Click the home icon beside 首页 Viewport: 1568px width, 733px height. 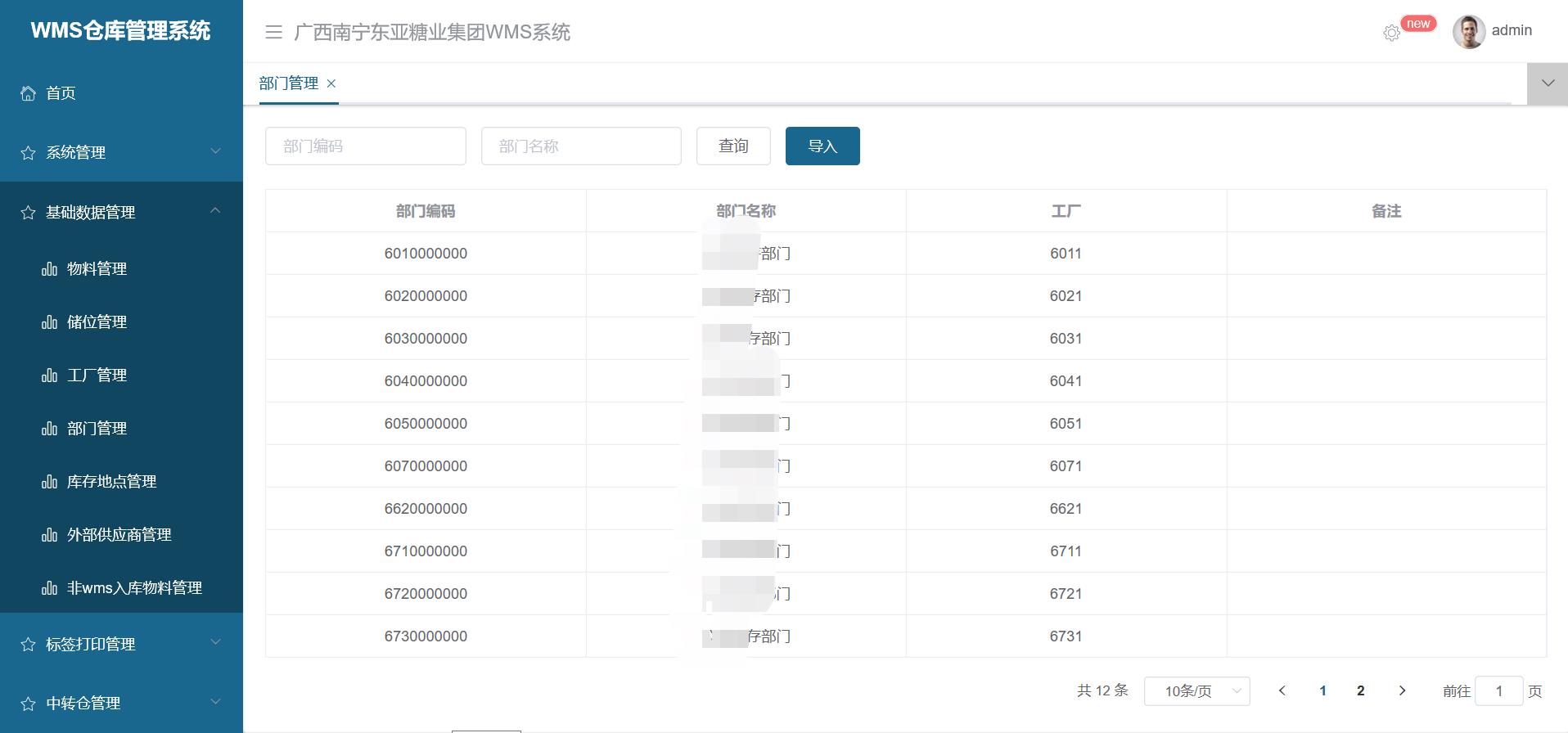[28, 93]
